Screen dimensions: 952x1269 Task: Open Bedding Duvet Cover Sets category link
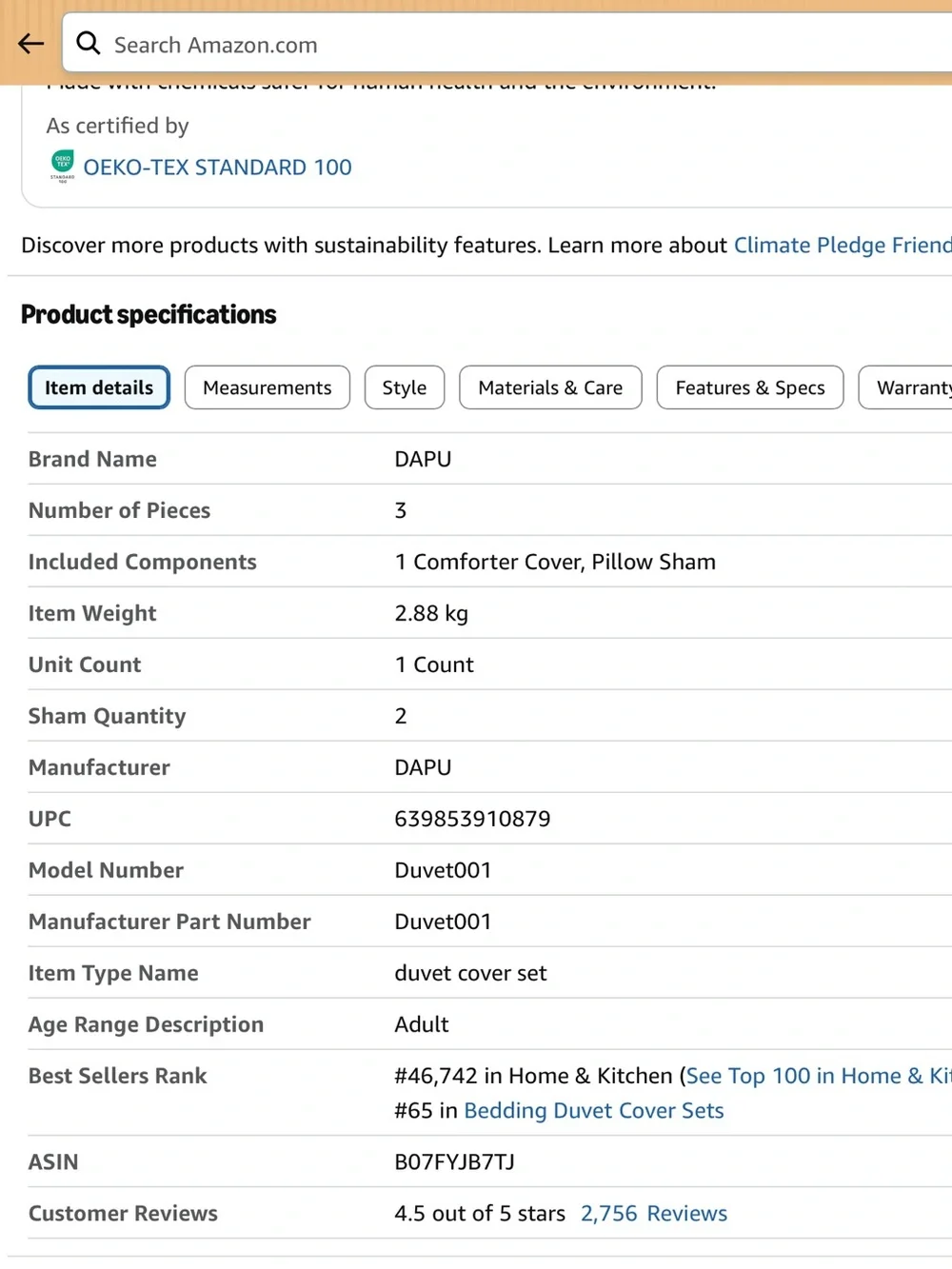[594, 1111]
